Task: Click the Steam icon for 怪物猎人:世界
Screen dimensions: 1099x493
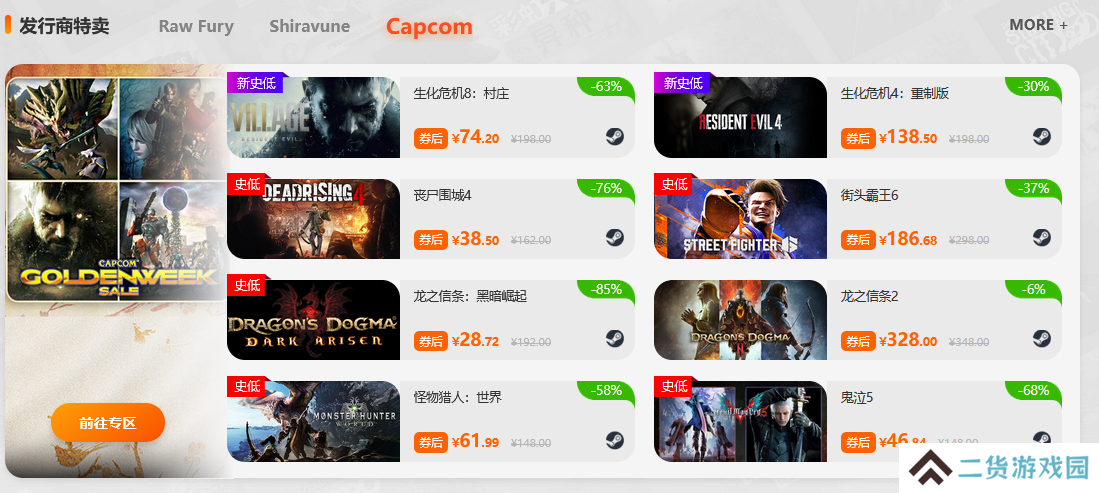Action: click(615, 440)
